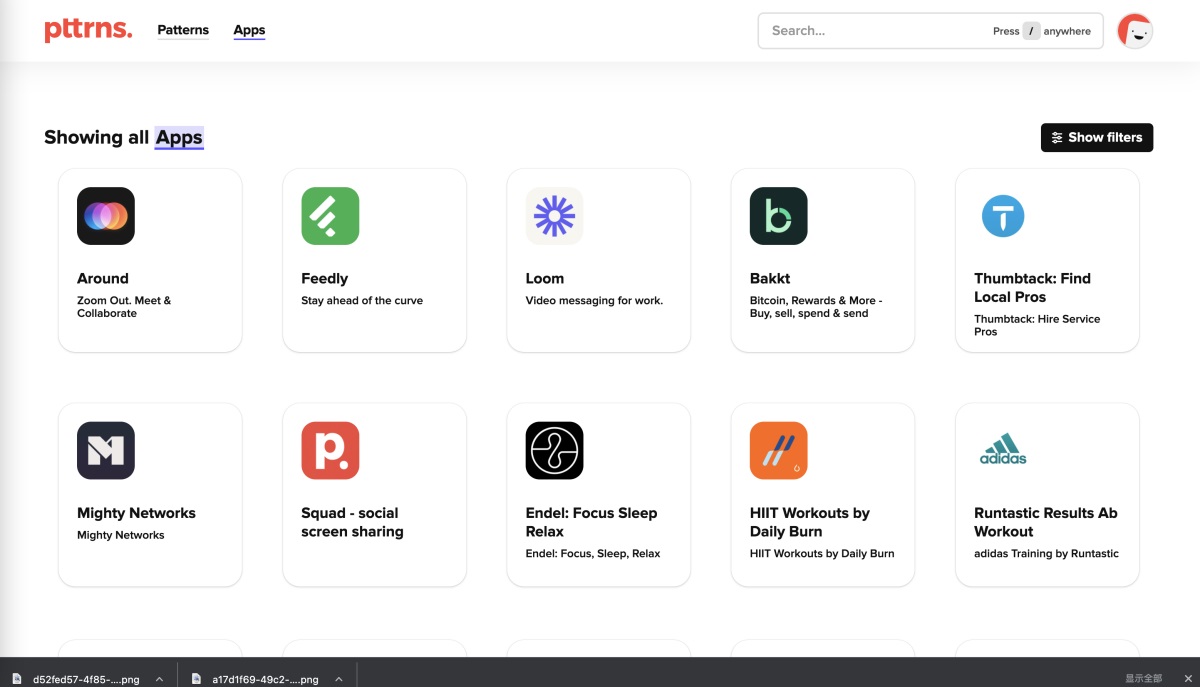Open the user profile avatar
The width and height of the screenshot is (1200, 687).
point(1135,31)
